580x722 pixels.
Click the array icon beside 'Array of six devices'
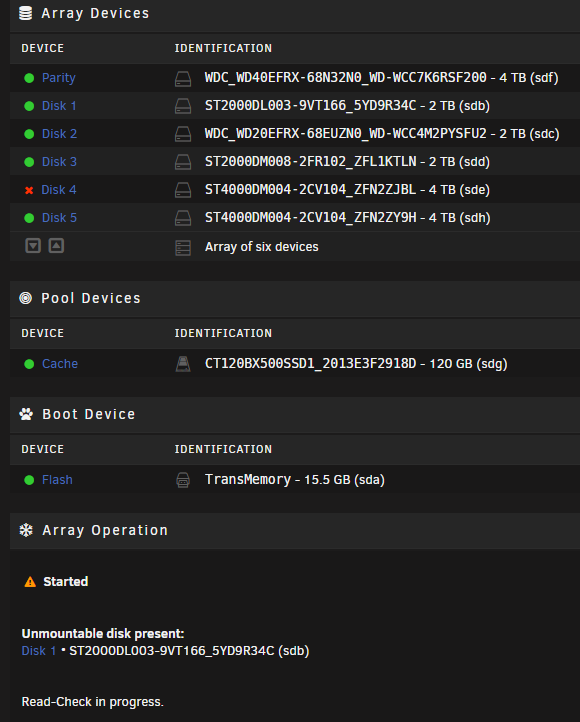[x=183, y=248]
